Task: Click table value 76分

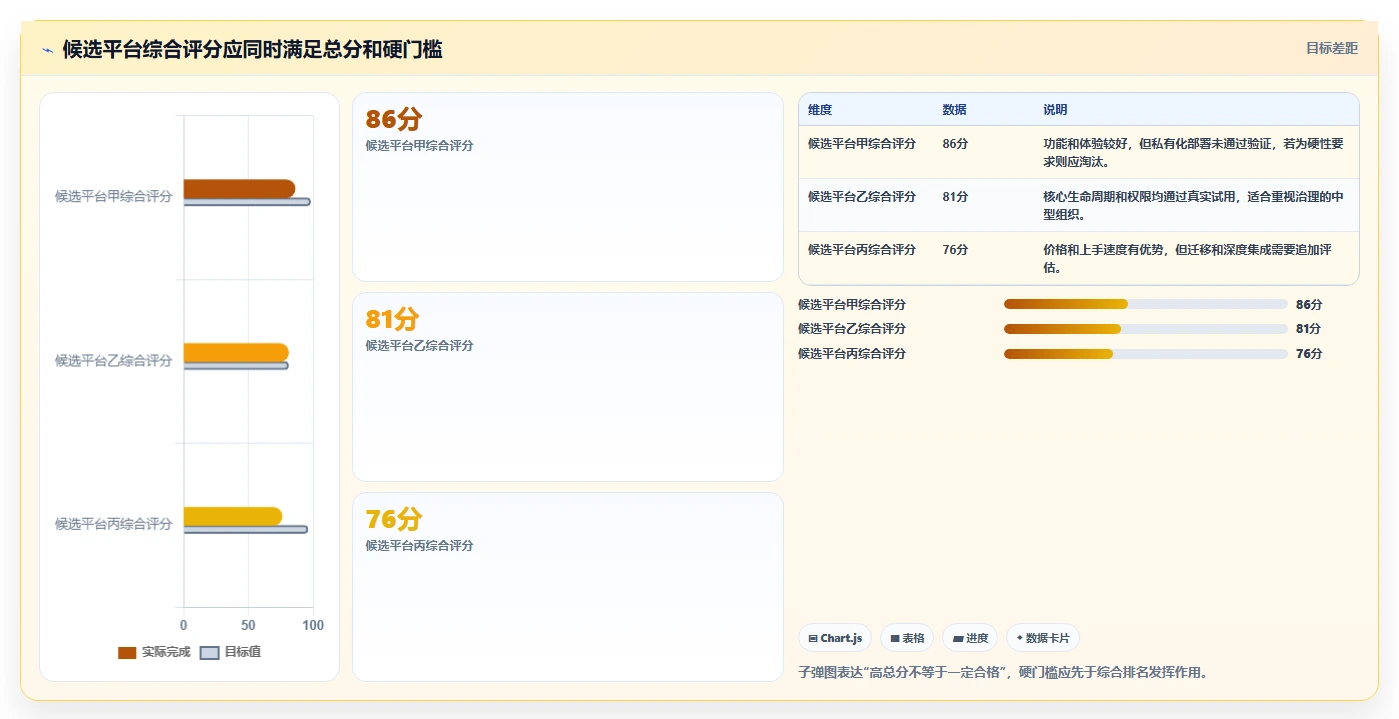Action: point(955,250)
